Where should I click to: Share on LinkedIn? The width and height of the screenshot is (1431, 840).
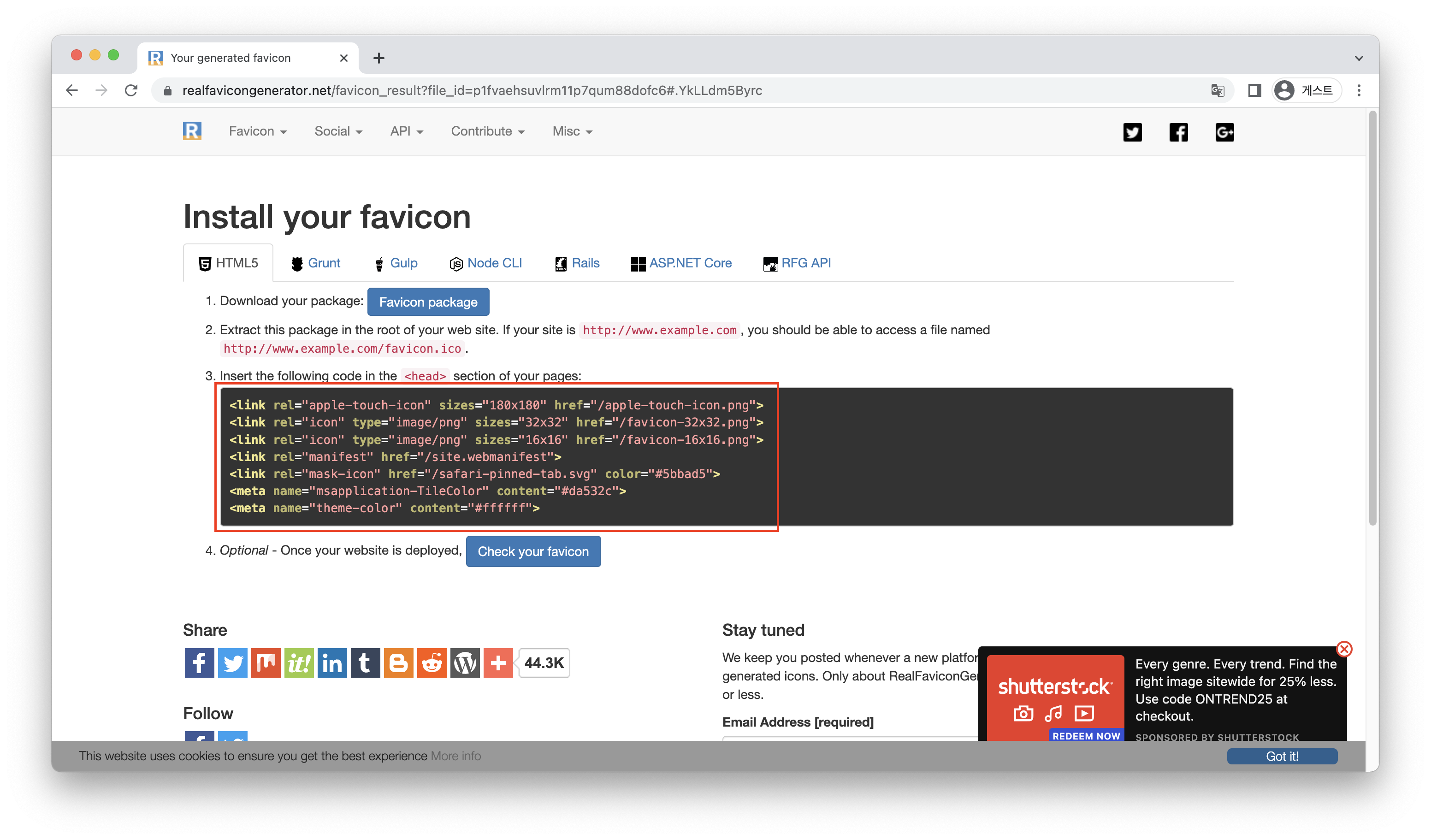[x=331, y=662]
